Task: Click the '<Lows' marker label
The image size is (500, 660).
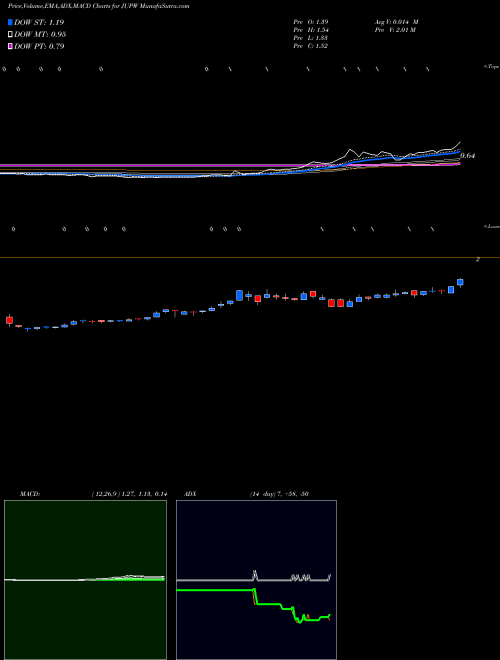Action: click(492, 226)
